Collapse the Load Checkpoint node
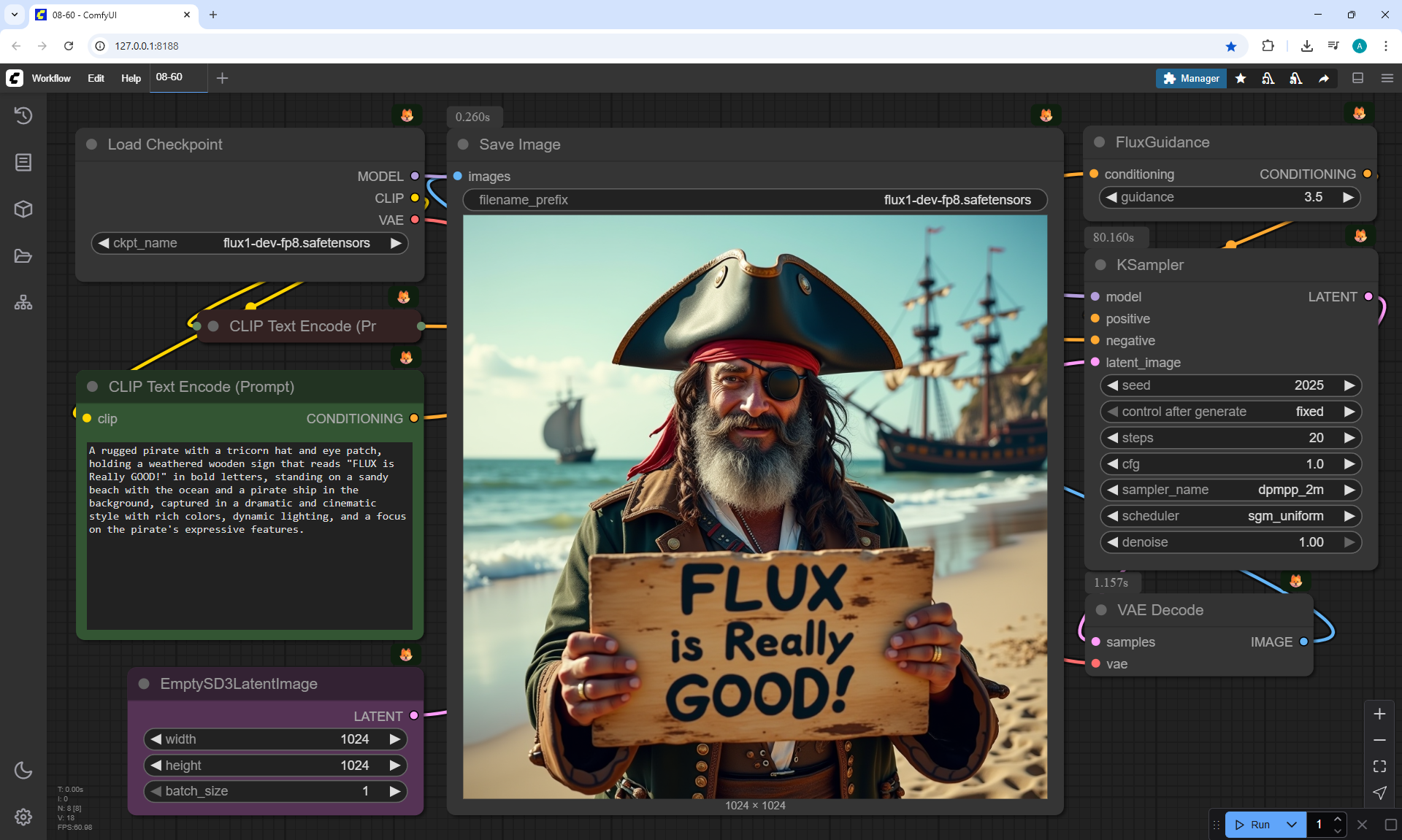Viewport: 1402px width, 840px height. coord(92,145)
